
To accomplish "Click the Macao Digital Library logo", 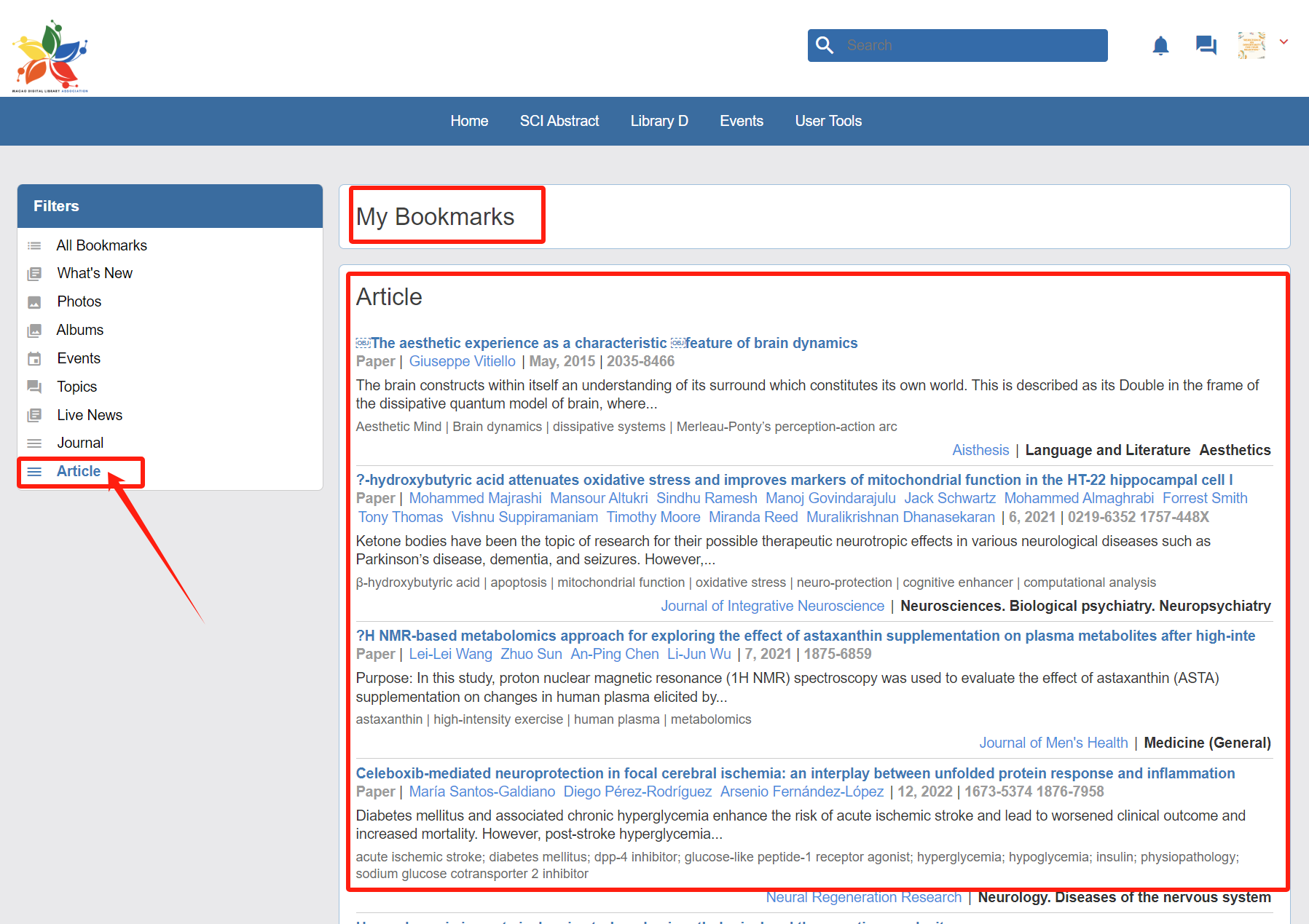I will tap(50, 56).
